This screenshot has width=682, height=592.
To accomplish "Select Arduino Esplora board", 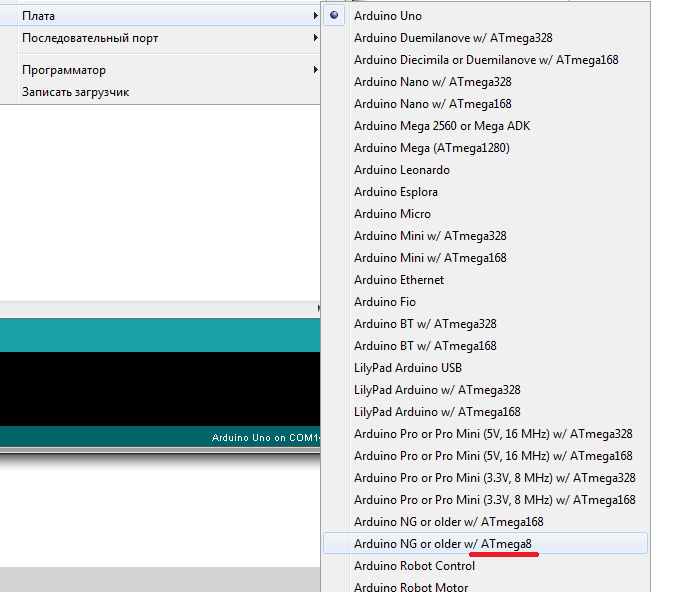I will [x=485, y=192].
